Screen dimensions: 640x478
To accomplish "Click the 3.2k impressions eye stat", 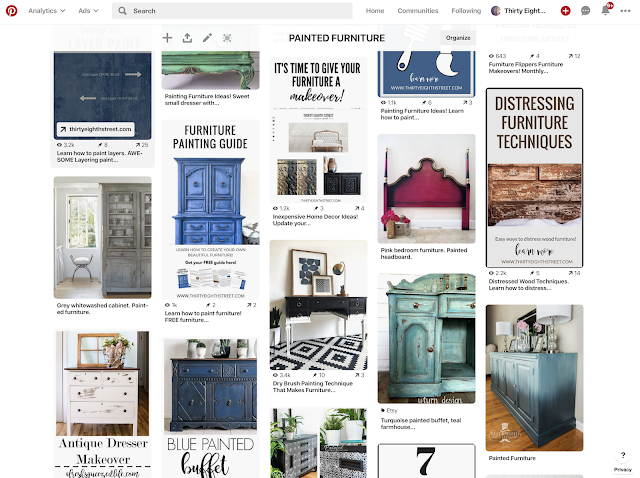I will (66, 145).
